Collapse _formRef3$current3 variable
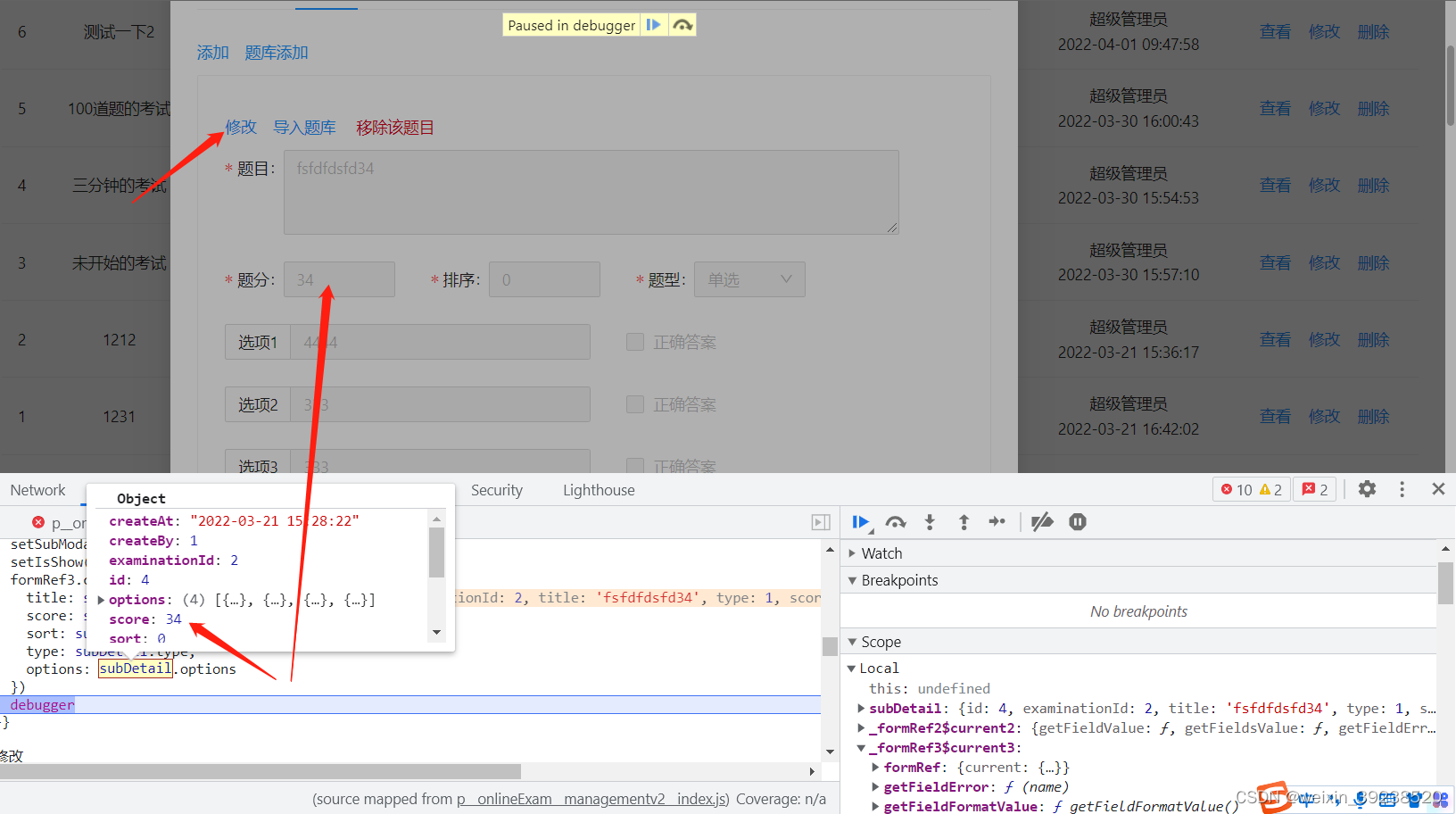This screenshot has height=814, width=1456. (x=861, y=748)
